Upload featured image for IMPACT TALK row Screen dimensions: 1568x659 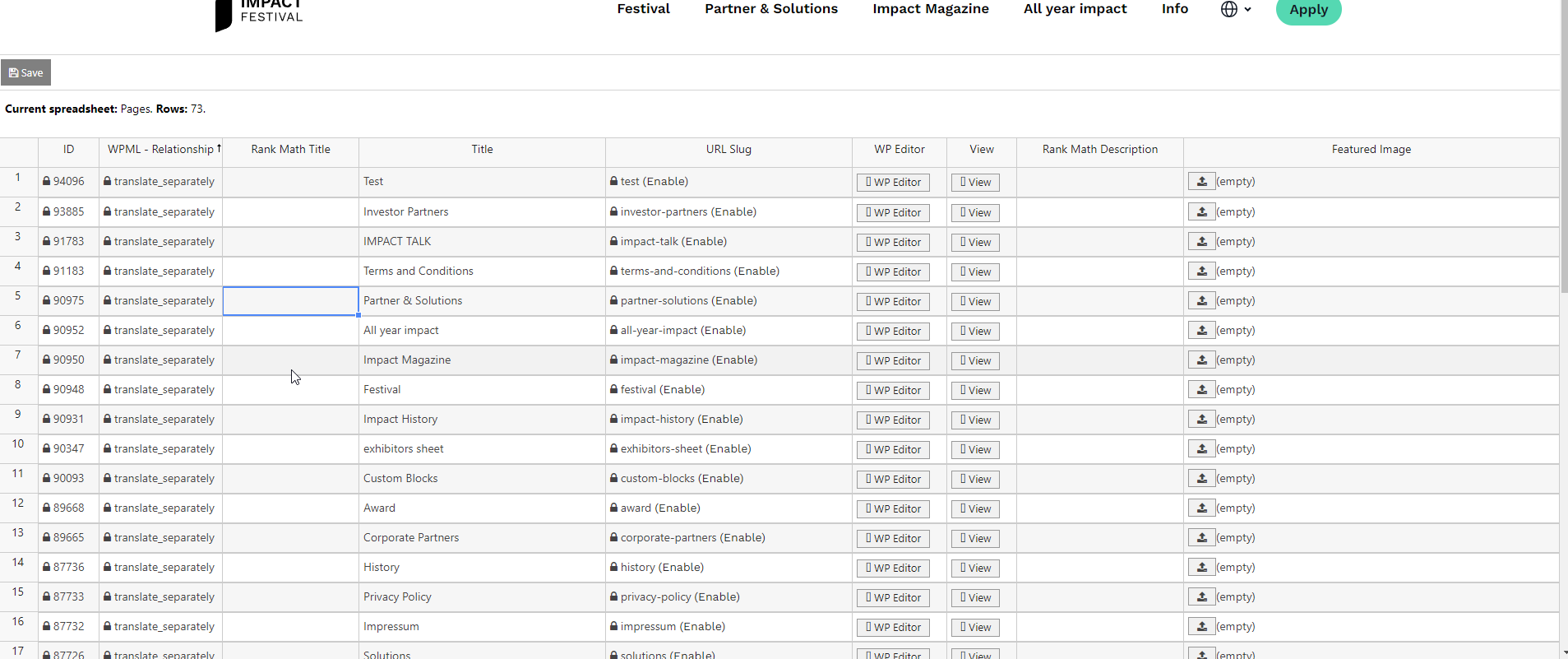[1201, 242]
